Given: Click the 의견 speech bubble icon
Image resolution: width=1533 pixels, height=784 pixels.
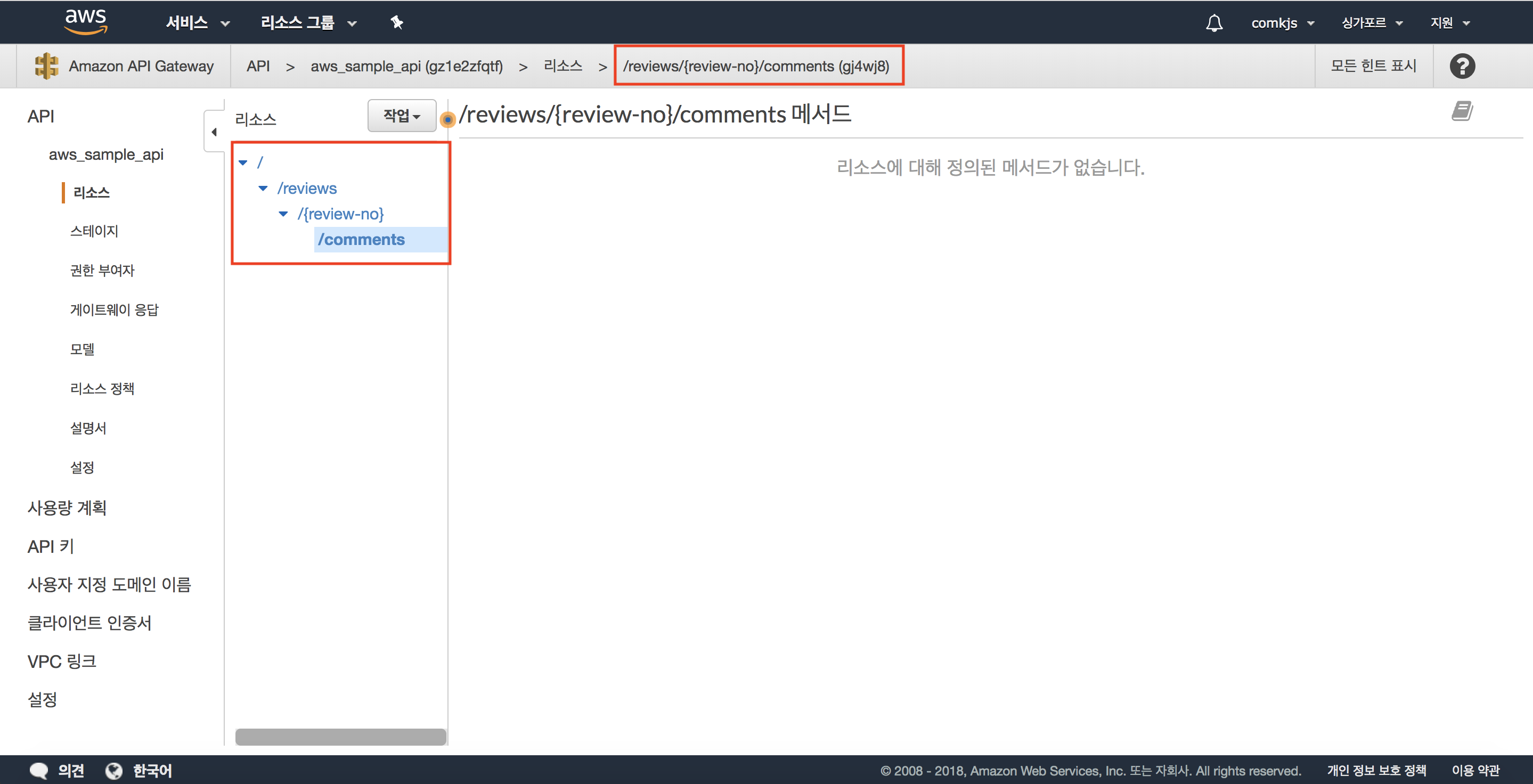Looking at the screenshot, I should tap(39, 771).
